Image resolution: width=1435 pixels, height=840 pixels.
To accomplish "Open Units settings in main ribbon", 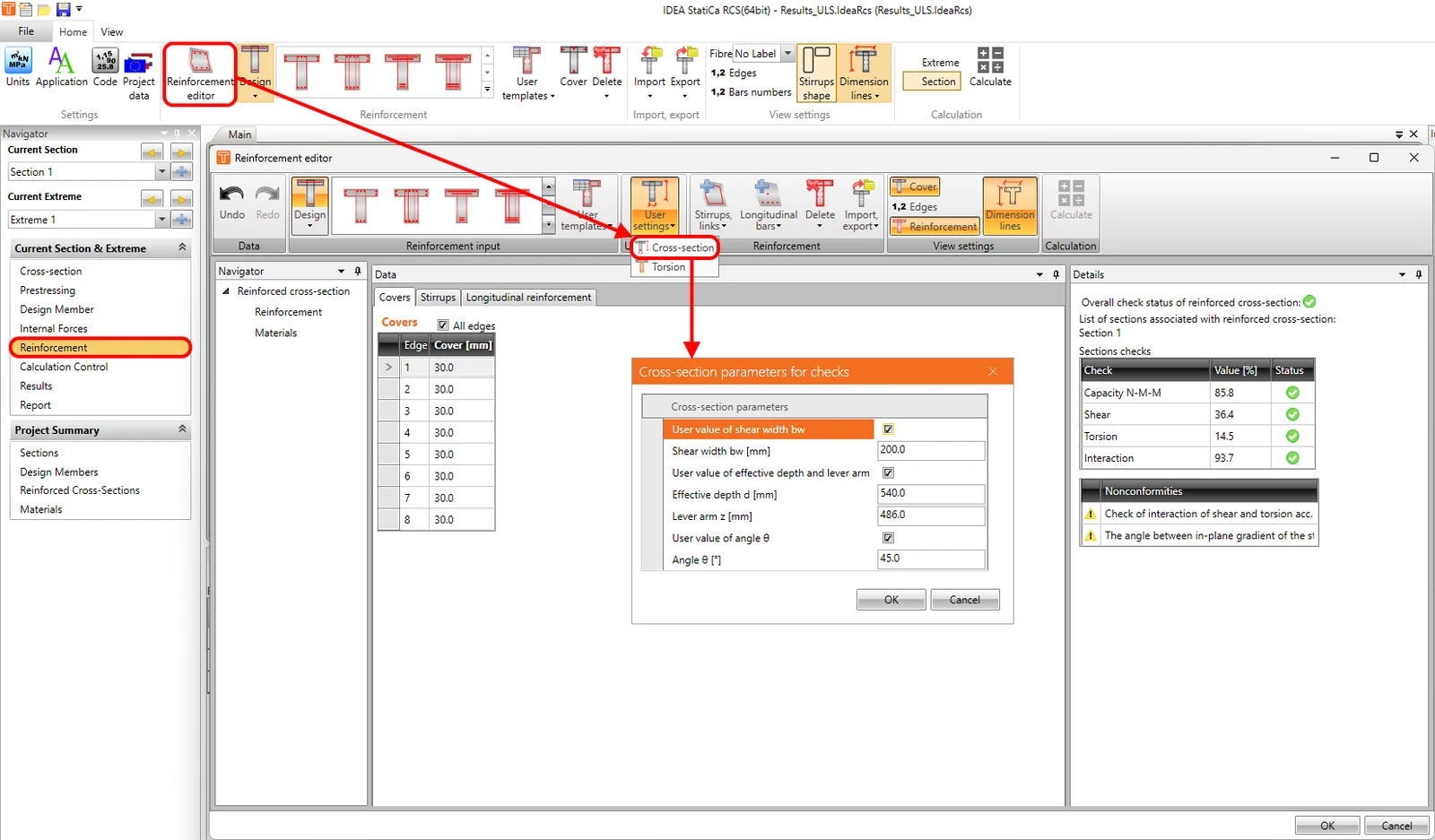I will [x=18, y=68].
